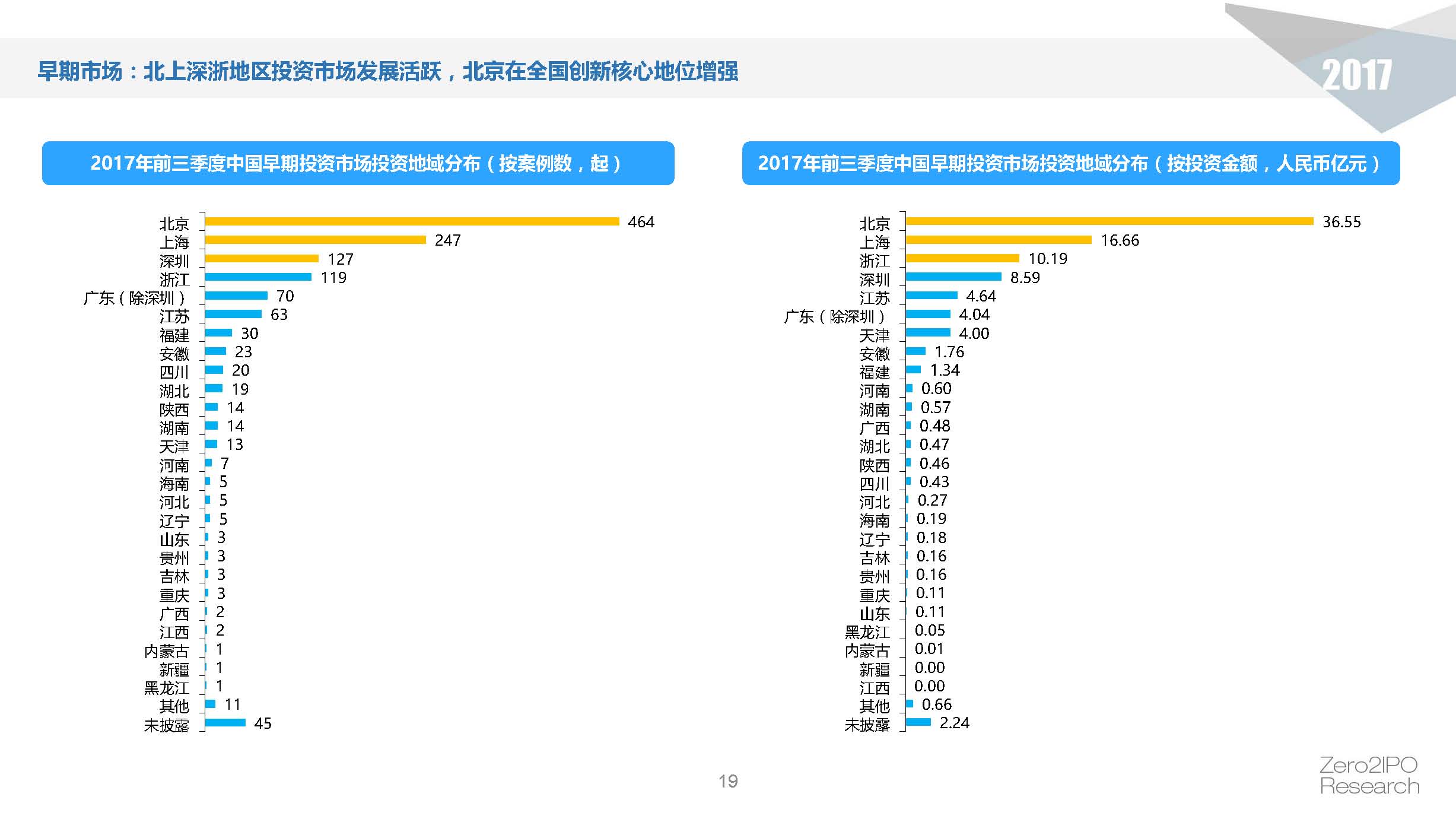Click the Shanghai bar labeled 247
This screenshot has width=1456, height=819.
(x=315, y=240)
